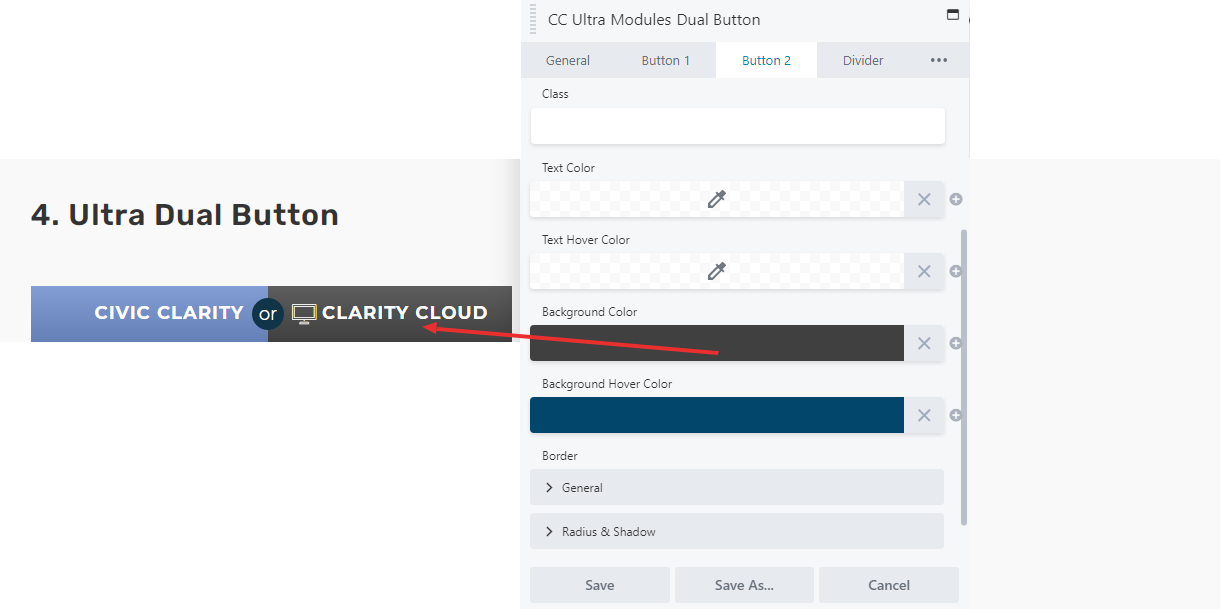Switch to the Button 1 tab
The image size is (1221, 609).
pyautogui.click(x=666, y=60)
